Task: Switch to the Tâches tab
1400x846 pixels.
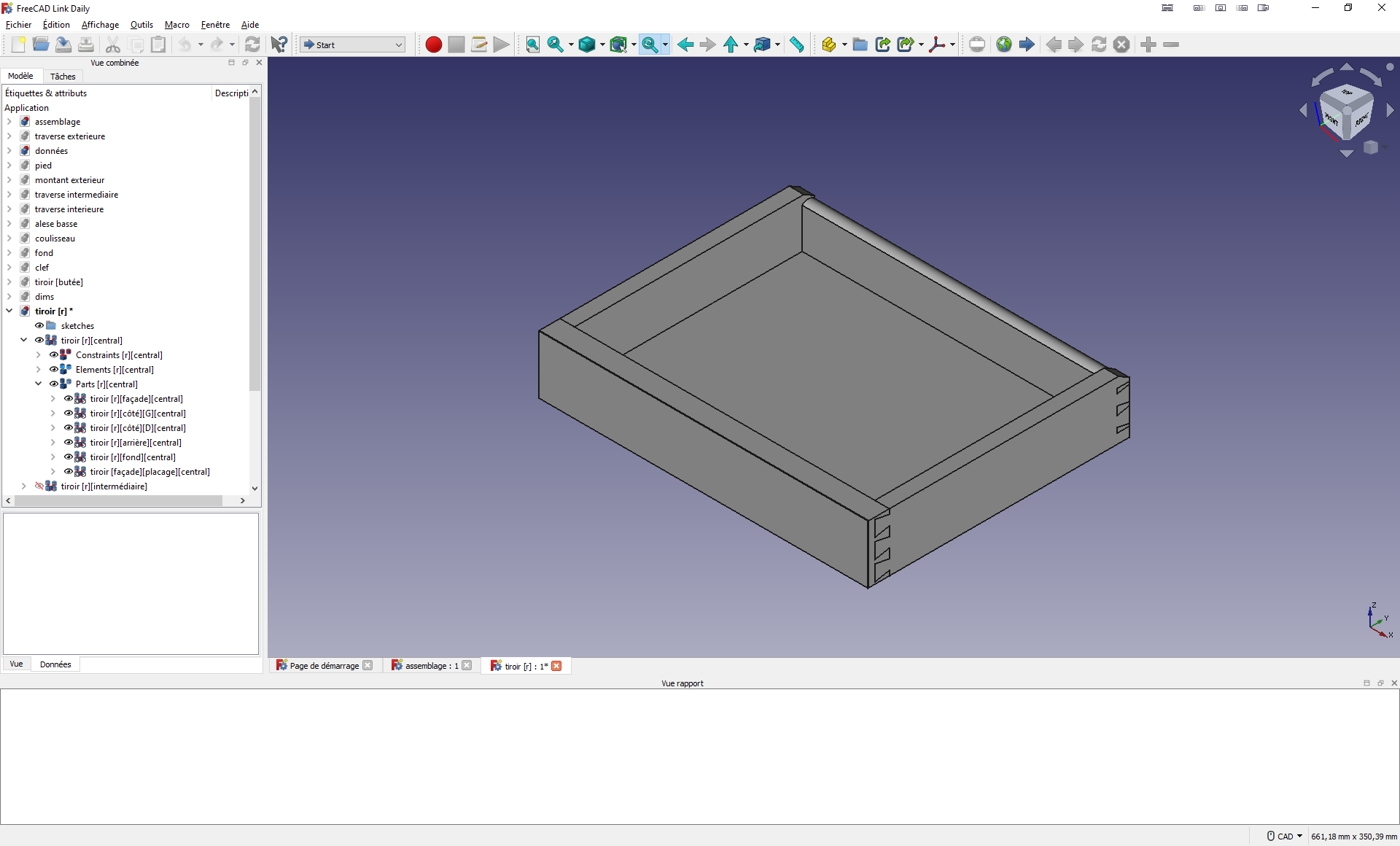Action: 63,76
